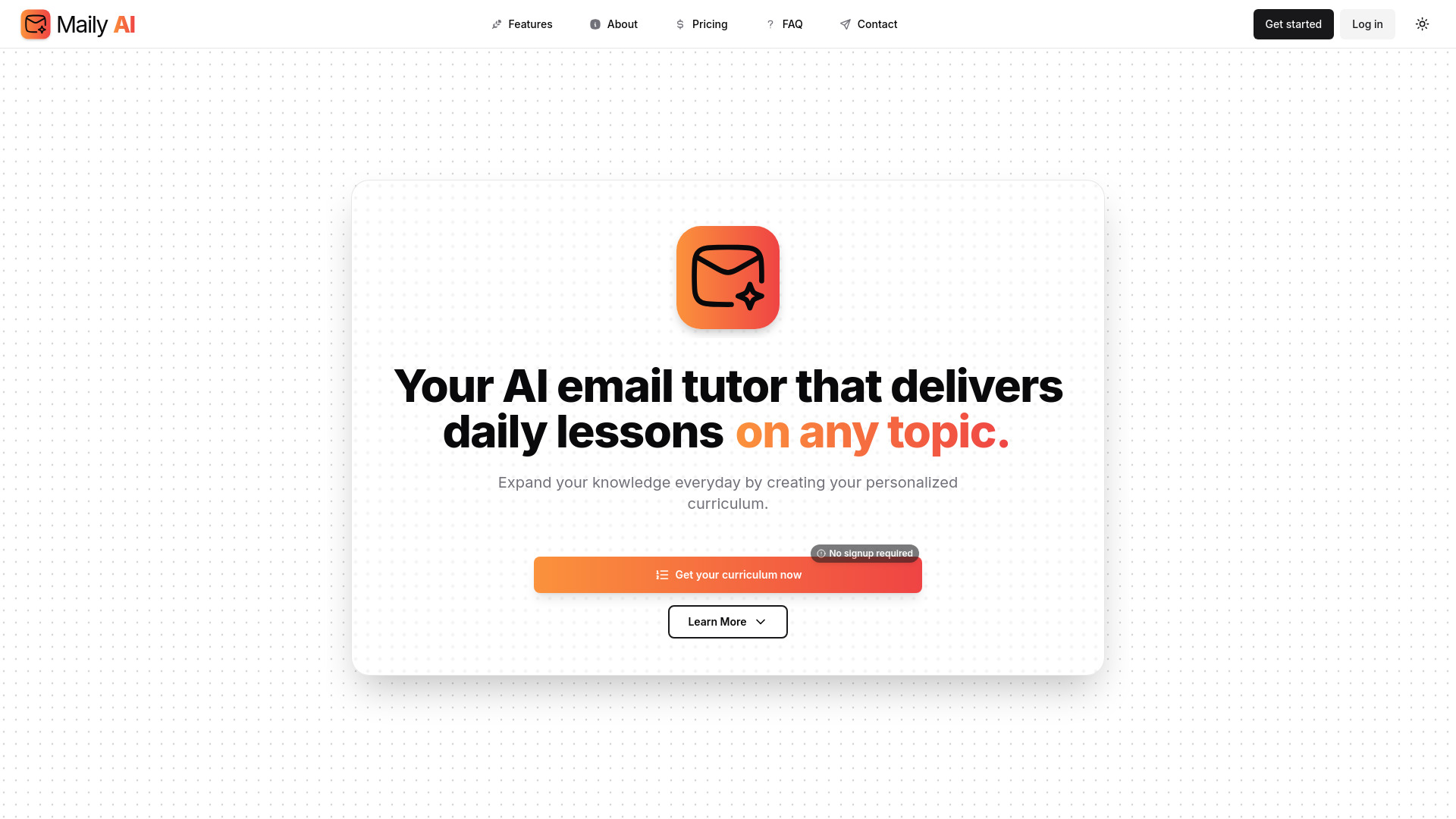Select the About nav tab
The image size is (1456, 819).
[x=614, y=24]
